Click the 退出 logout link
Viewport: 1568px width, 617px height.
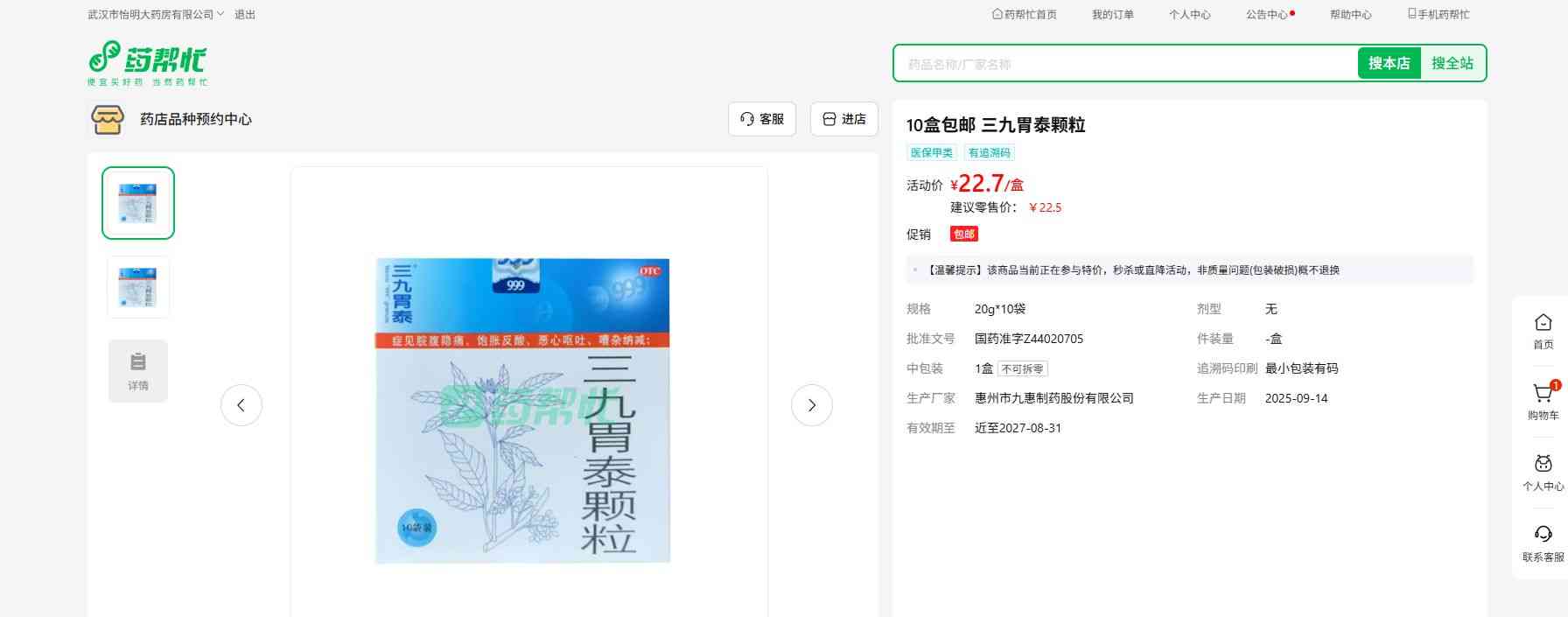click(245, 15)
